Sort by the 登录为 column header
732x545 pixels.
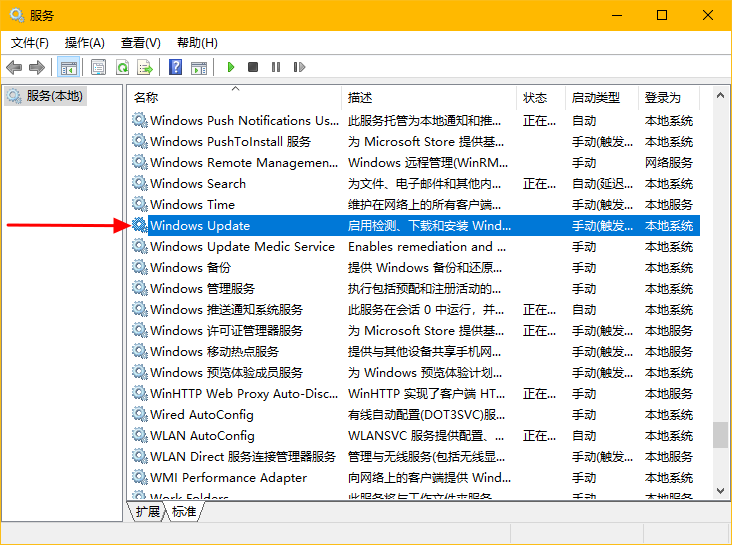click(x=669, y=98)
